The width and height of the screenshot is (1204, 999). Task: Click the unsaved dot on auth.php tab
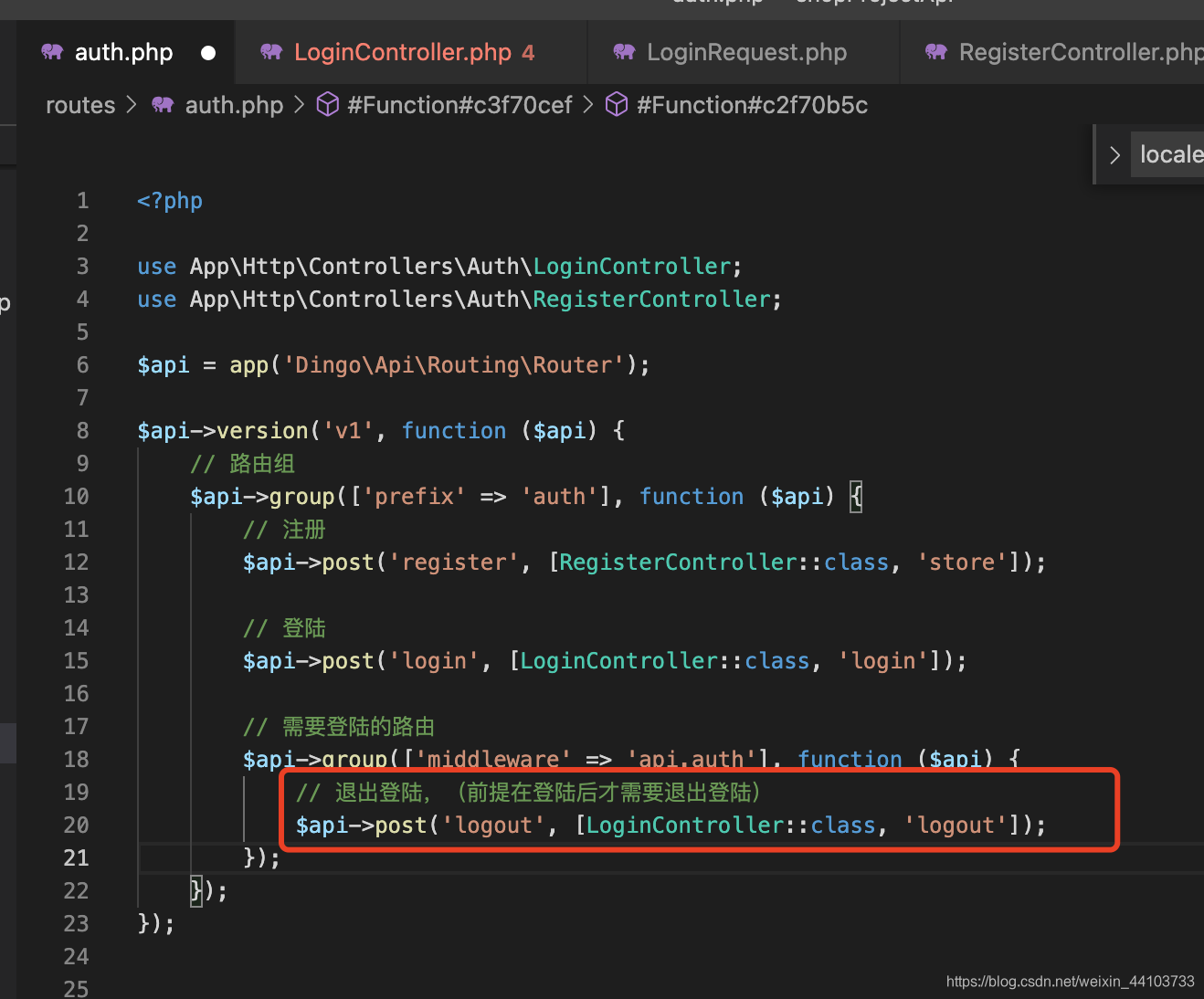[208, 53]
